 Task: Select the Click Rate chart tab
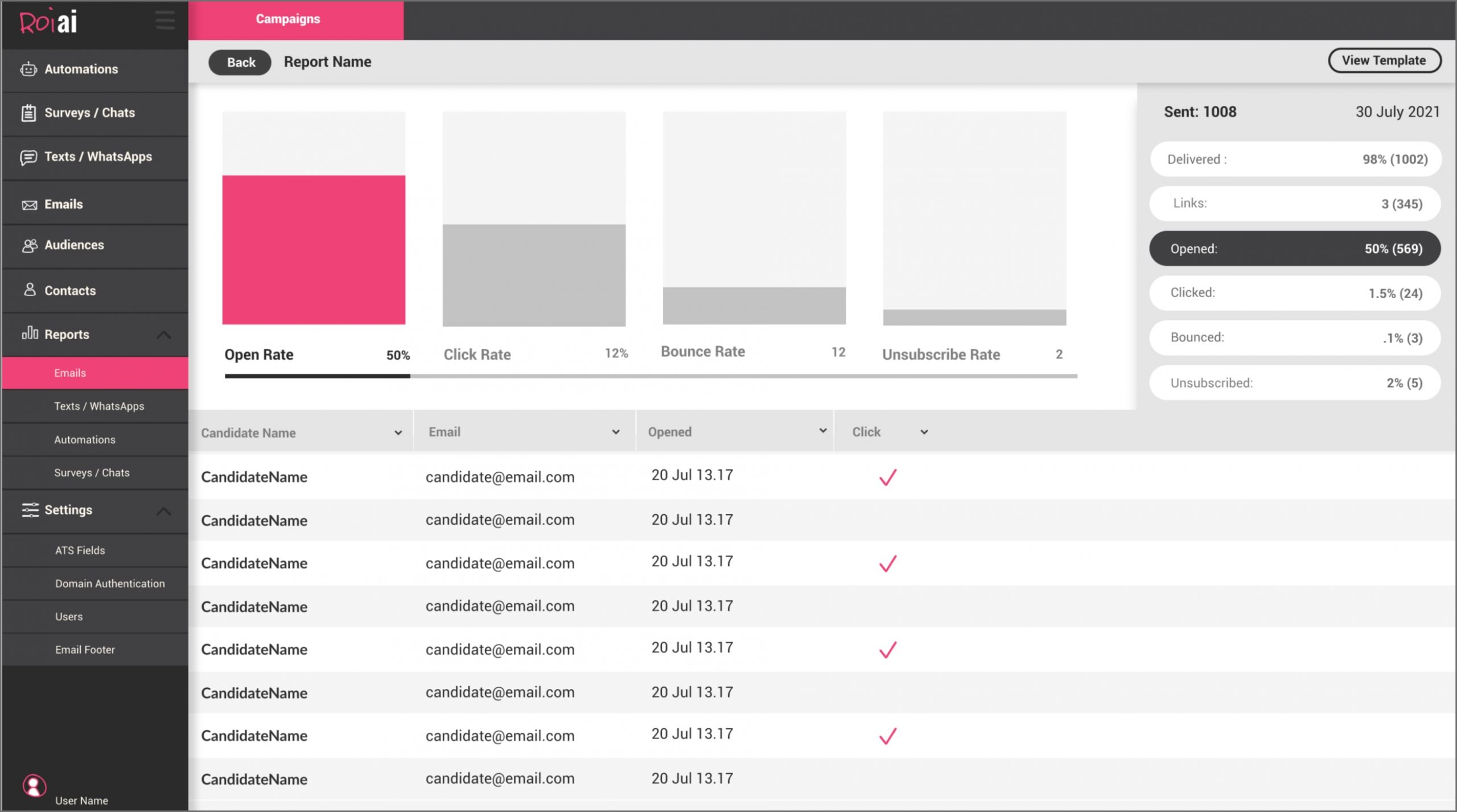tap(536, 355)
